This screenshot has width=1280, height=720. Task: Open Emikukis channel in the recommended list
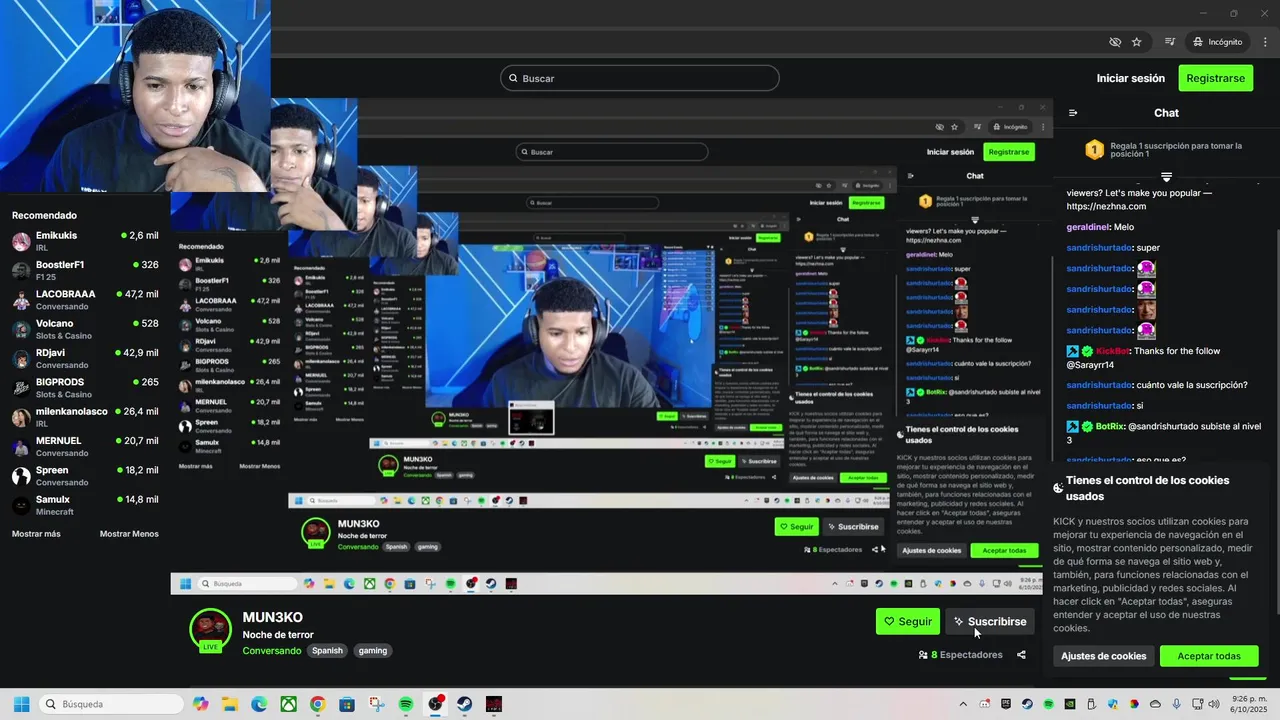85,242
